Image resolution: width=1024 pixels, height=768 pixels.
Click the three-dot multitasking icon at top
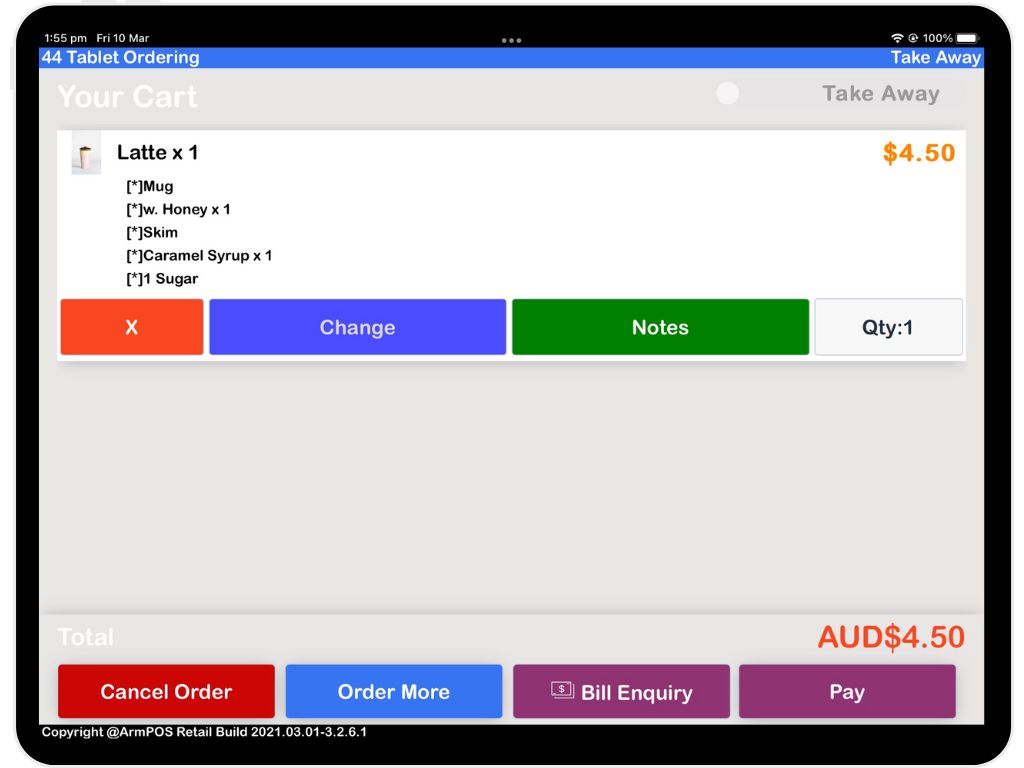point(511,41)
